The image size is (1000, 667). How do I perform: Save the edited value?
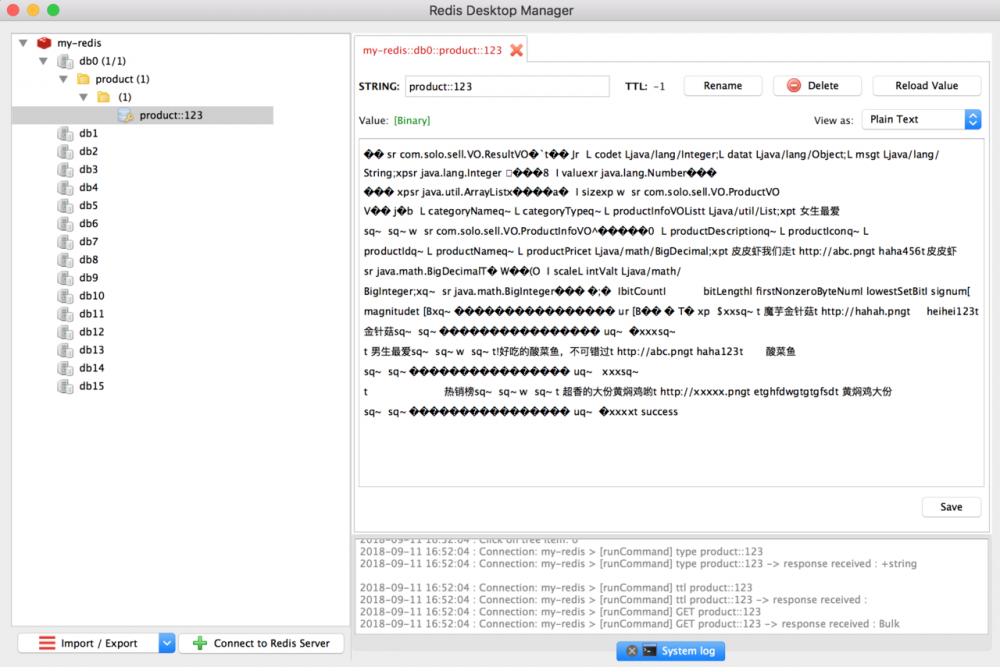(951, 507)
